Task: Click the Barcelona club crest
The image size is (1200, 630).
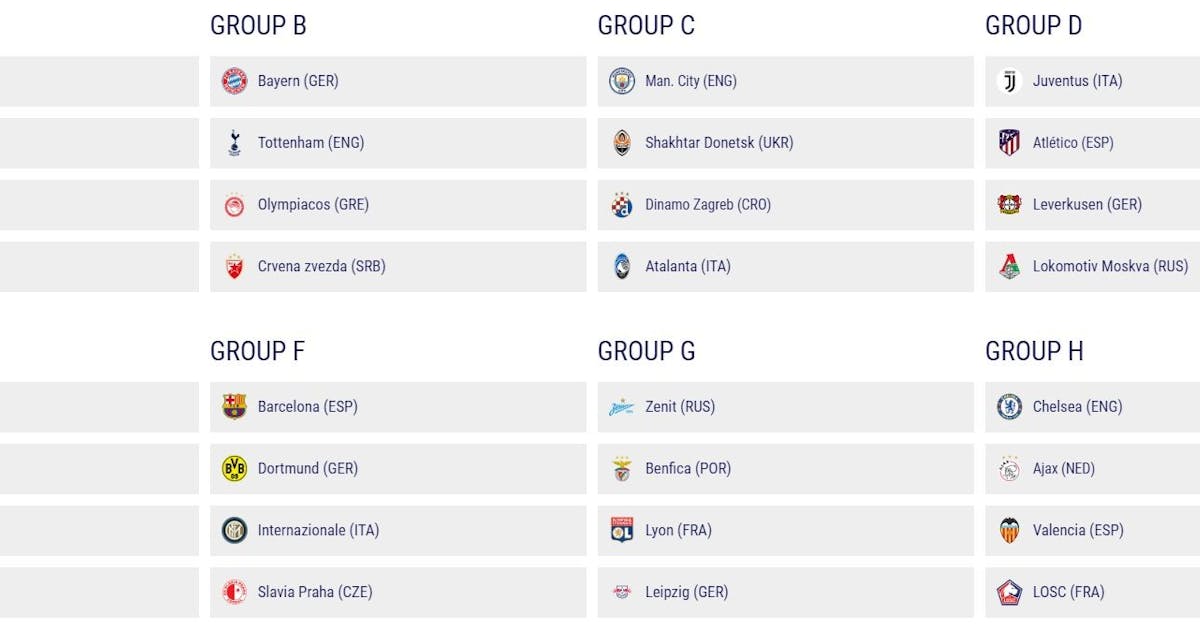Action: coord(234,407)
